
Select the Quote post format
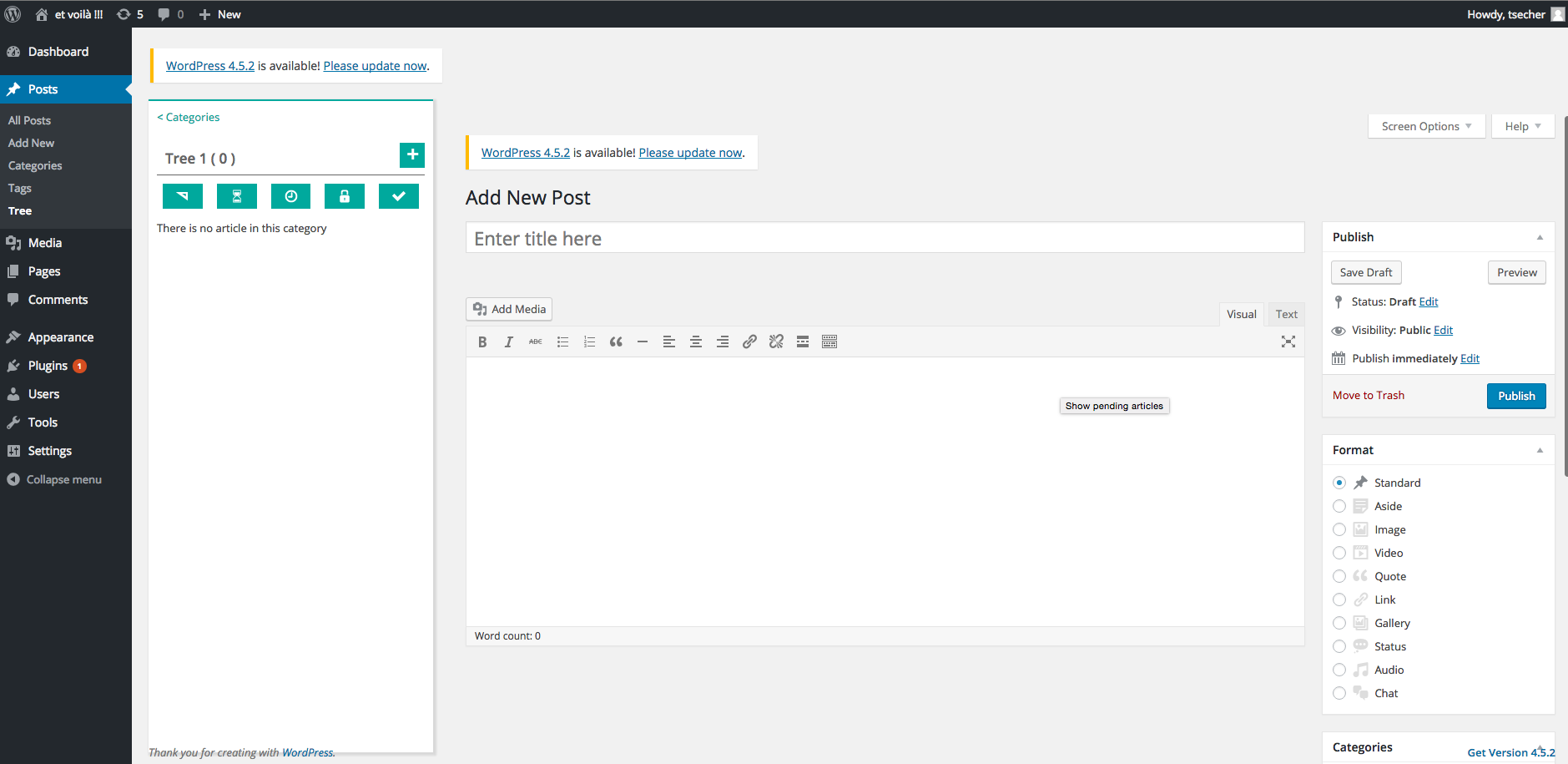click(1339, 576)
